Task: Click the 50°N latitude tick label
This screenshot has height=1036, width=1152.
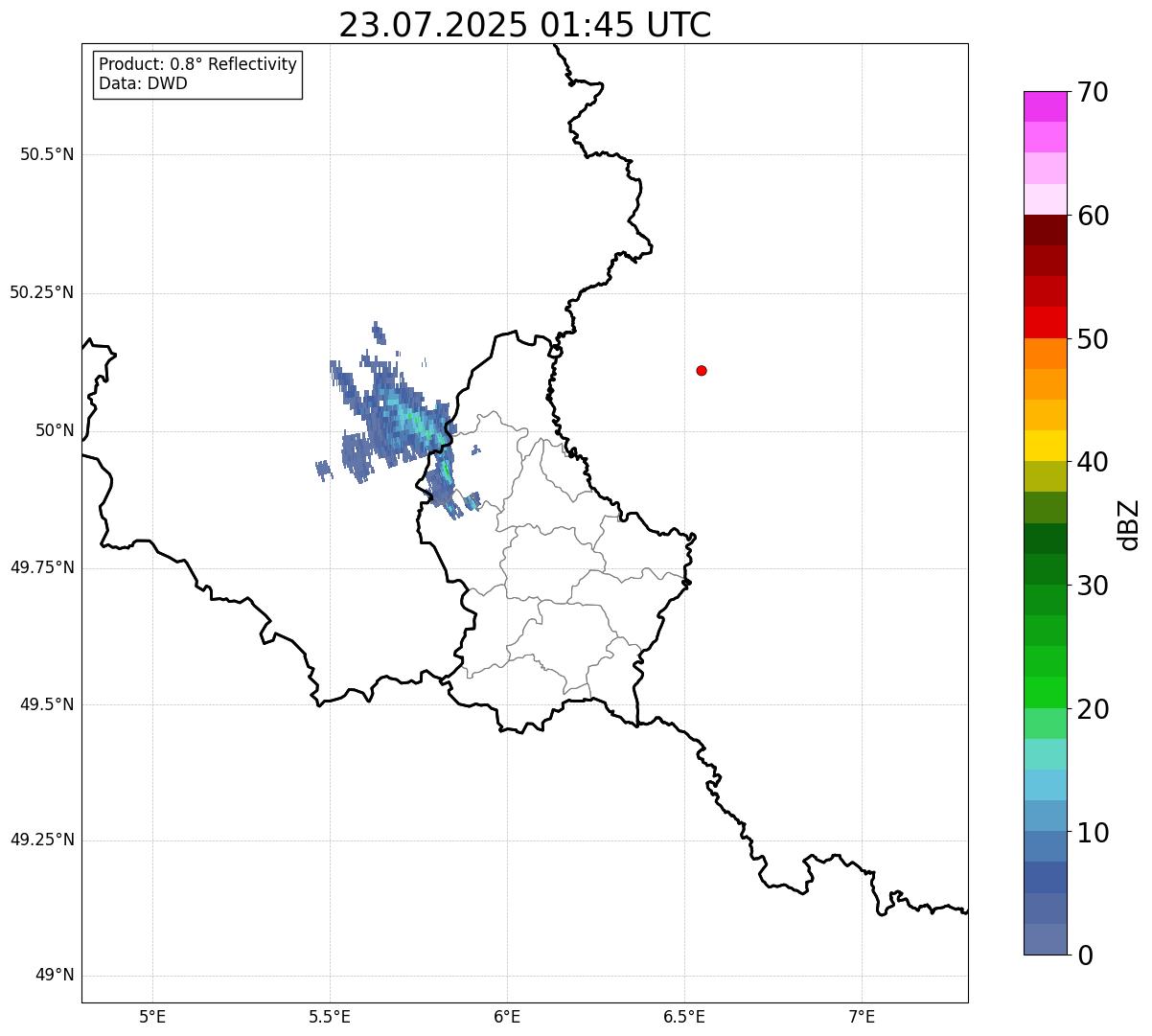Action: point(55,430)
